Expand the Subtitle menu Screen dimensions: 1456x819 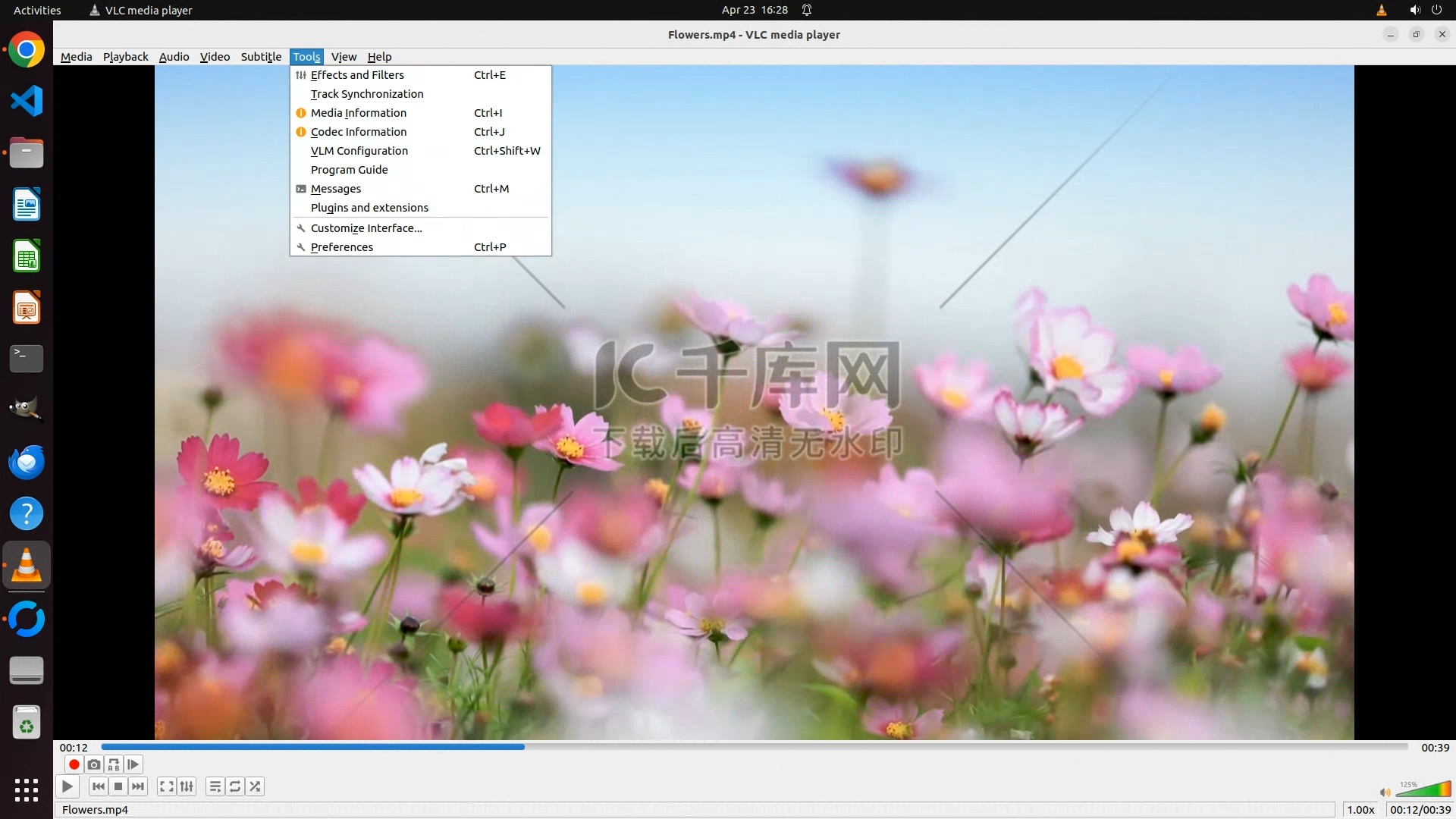(x=261, y=57)
